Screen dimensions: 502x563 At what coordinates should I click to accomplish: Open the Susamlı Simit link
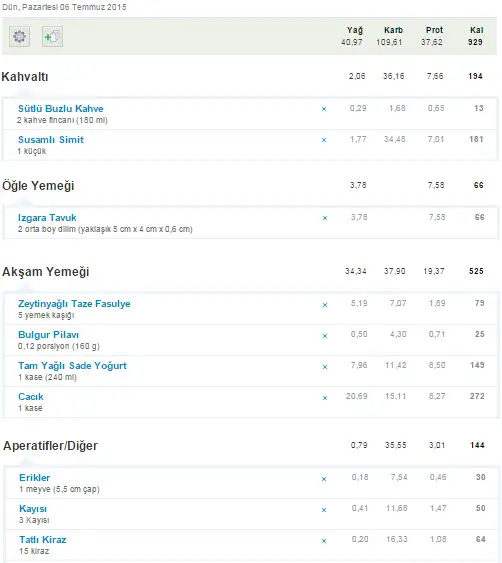(51, 140)
